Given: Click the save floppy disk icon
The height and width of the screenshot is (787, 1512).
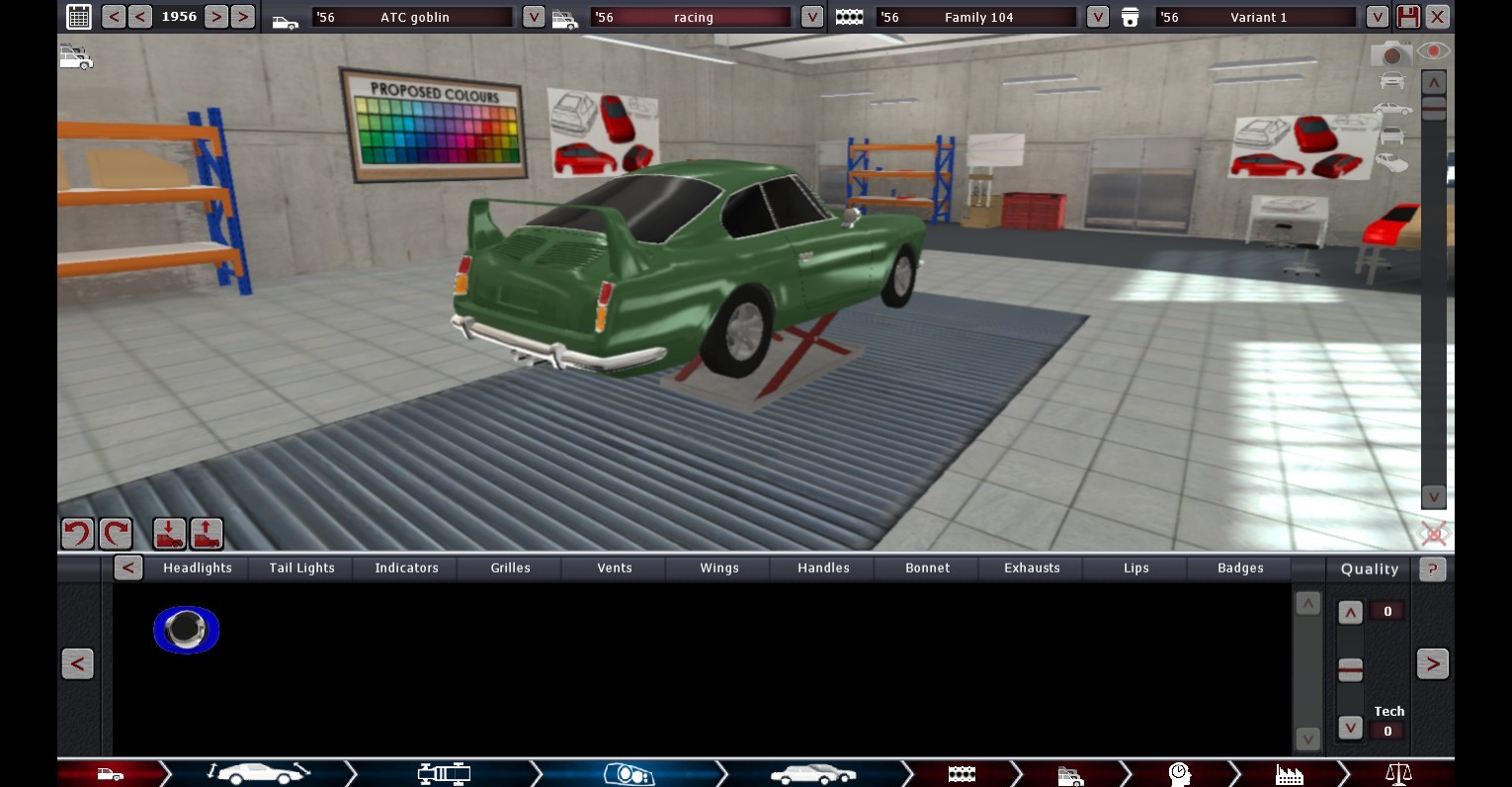Looking at the screenshot, I should tap(1408, 17).
